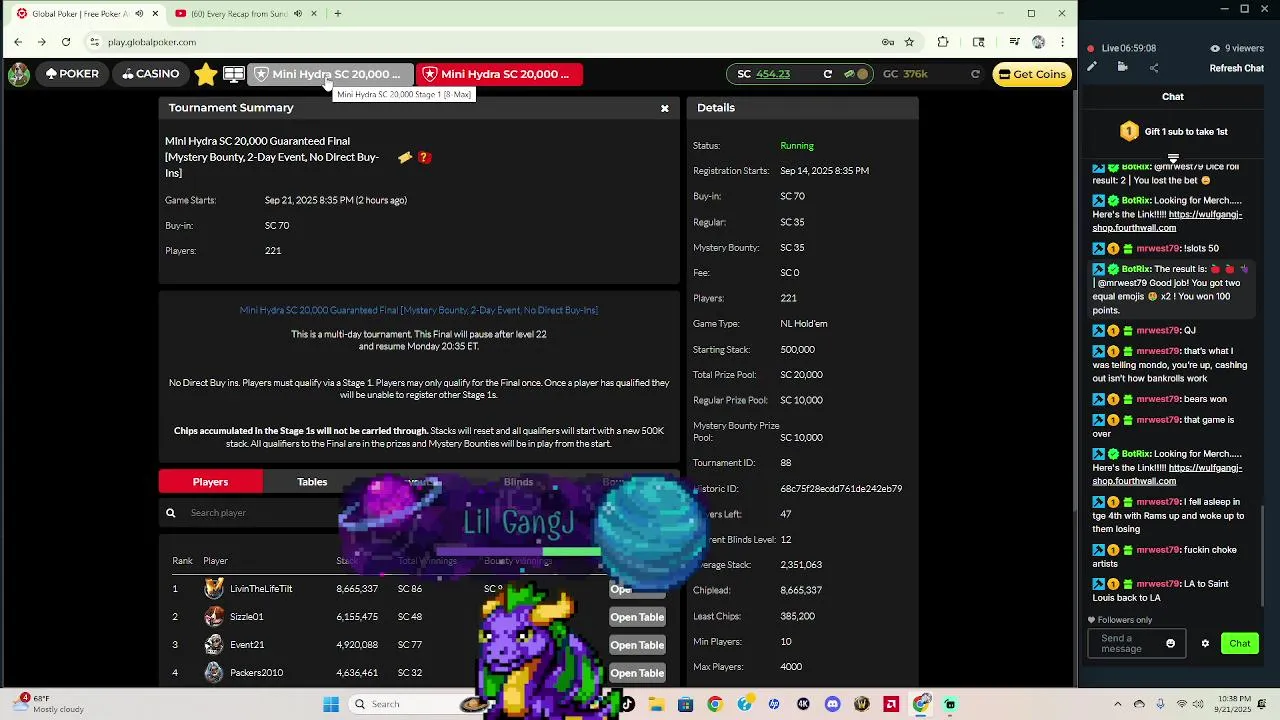The width and height of the screenshot is (1280, 720).
Task: Open the POKER lobby button
Action: click(72, 74)
